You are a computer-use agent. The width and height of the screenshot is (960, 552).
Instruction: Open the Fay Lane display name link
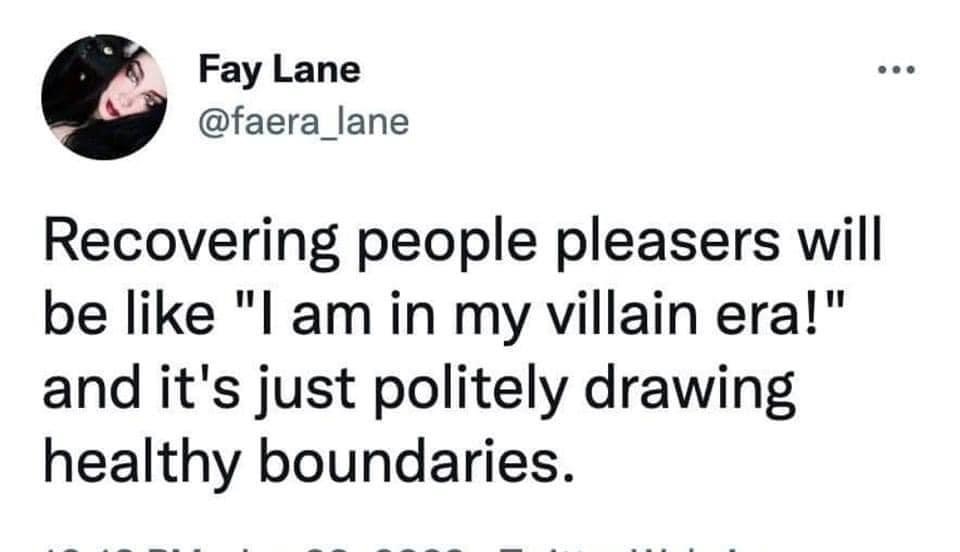point(278,70)
